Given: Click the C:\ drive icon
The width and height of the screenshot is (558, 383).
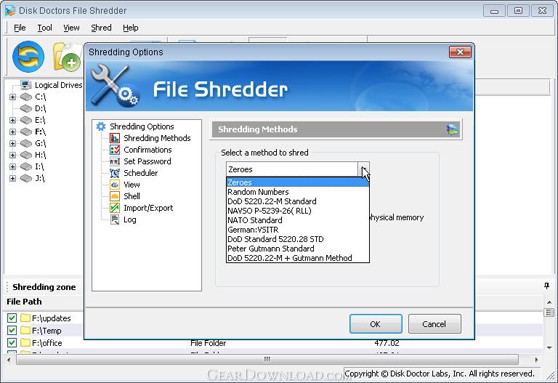Looking at the screenshot, I should [26, 97].
